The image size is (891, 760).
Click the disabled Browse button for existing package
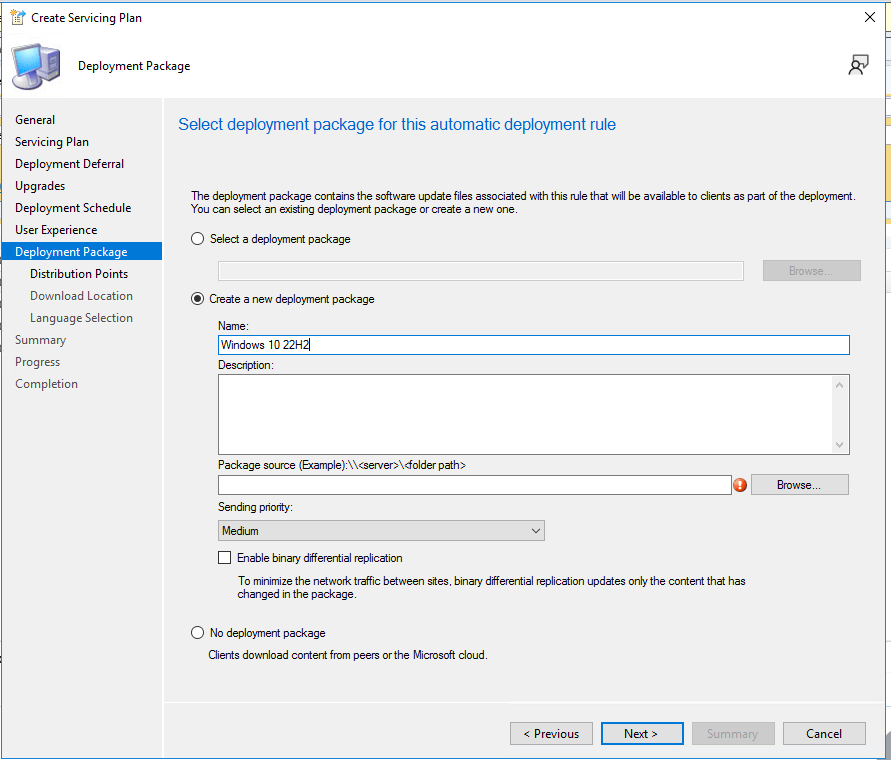pos(811,271)
